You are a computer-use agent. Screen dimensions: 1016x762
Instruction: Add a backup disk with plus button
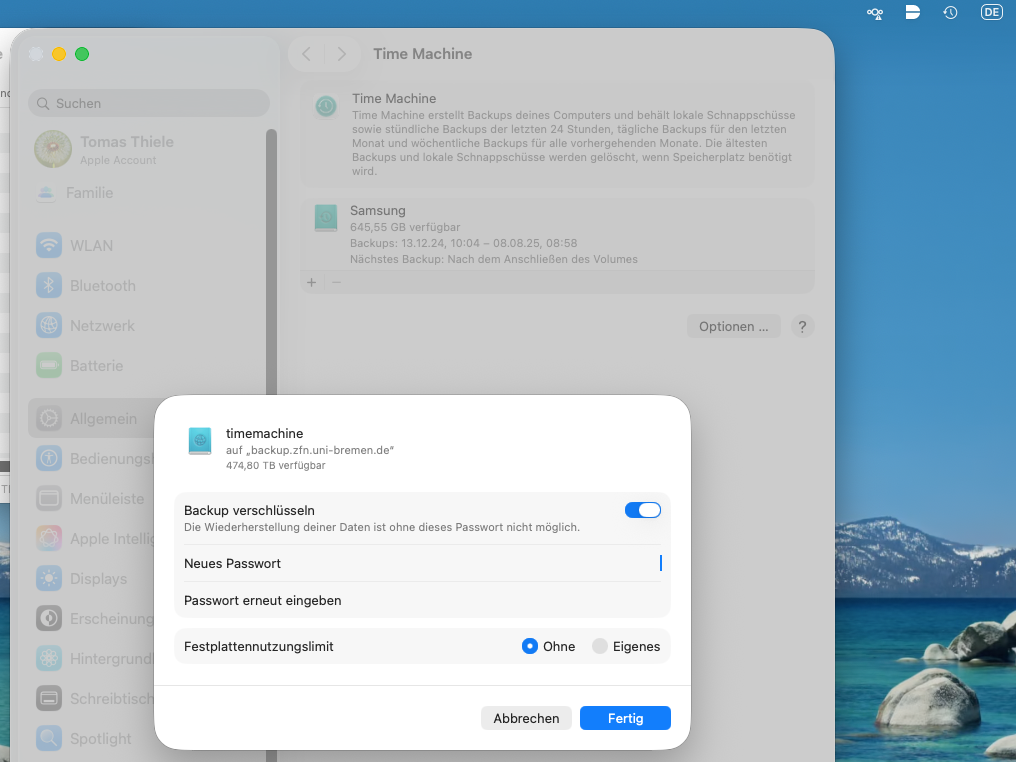point(311,283)
